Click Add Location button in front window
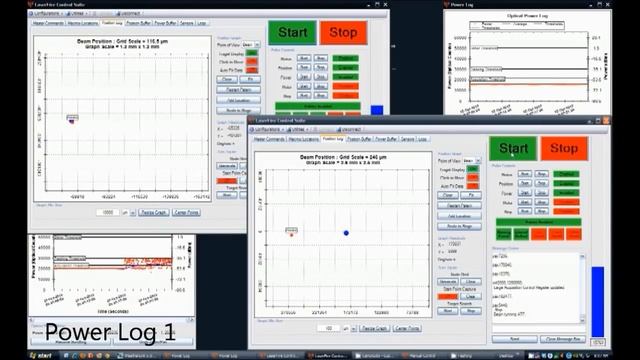This screenshot has height=360, width=640. point(459,216)
